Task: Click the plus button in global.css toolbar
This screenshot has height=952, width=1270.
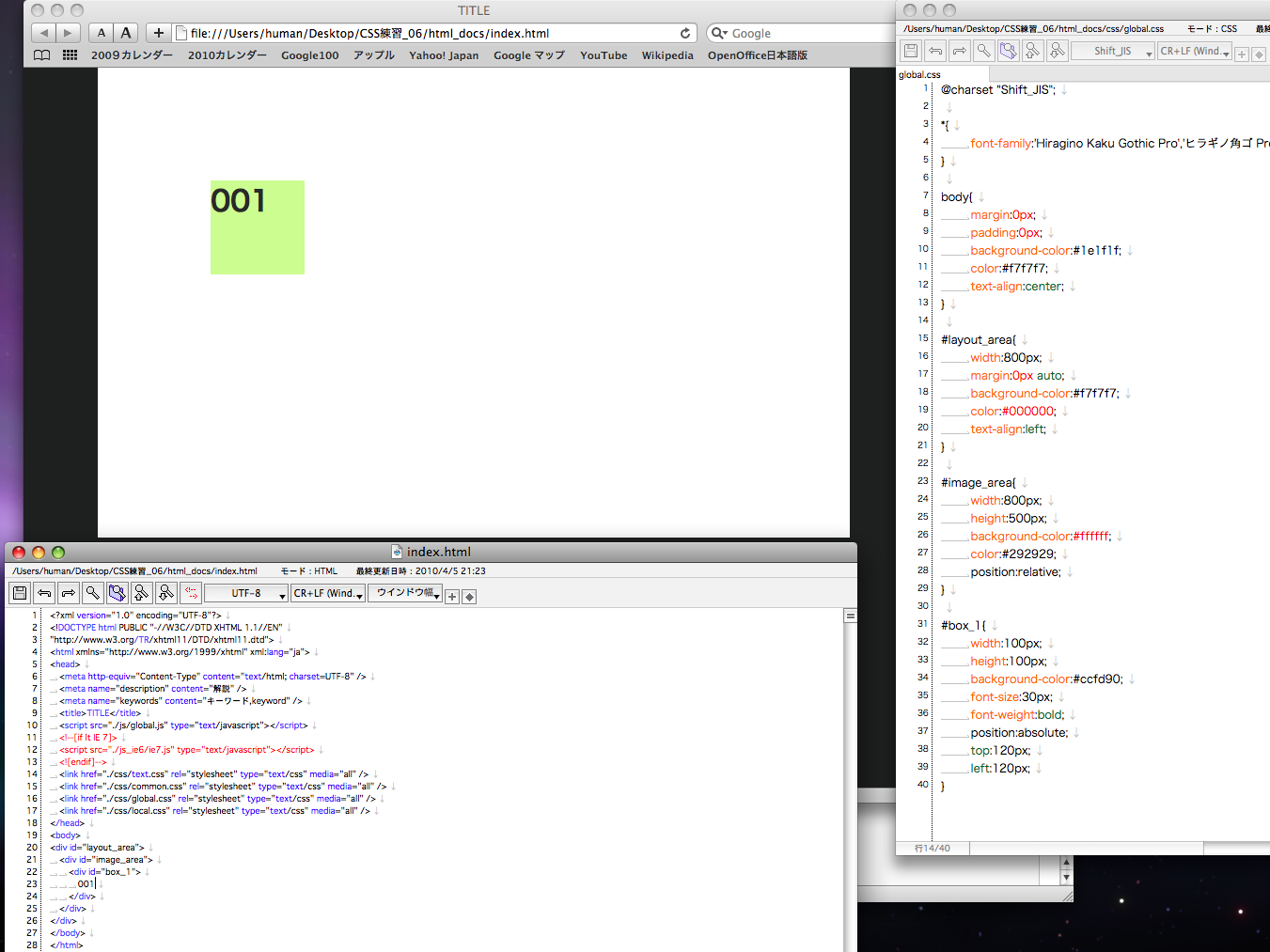Action: pos(1242,55)
